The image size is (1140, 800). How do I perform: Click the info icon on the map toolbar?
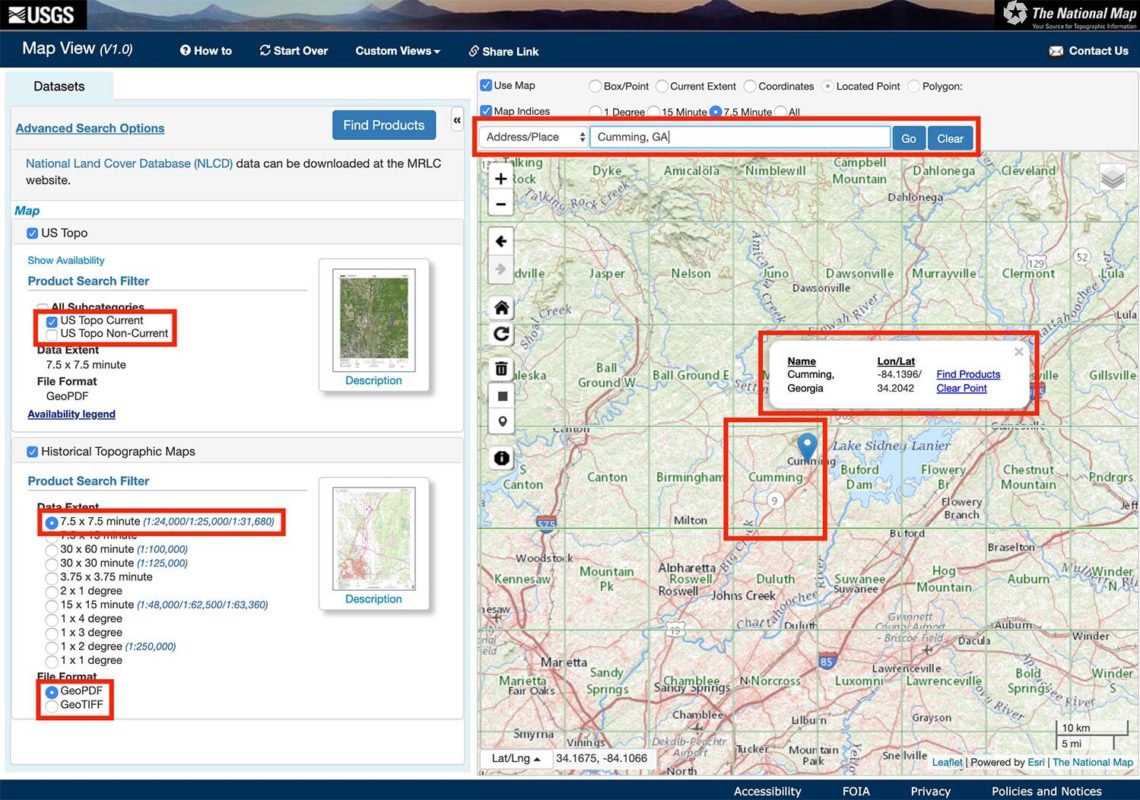(x=501, y=458)
